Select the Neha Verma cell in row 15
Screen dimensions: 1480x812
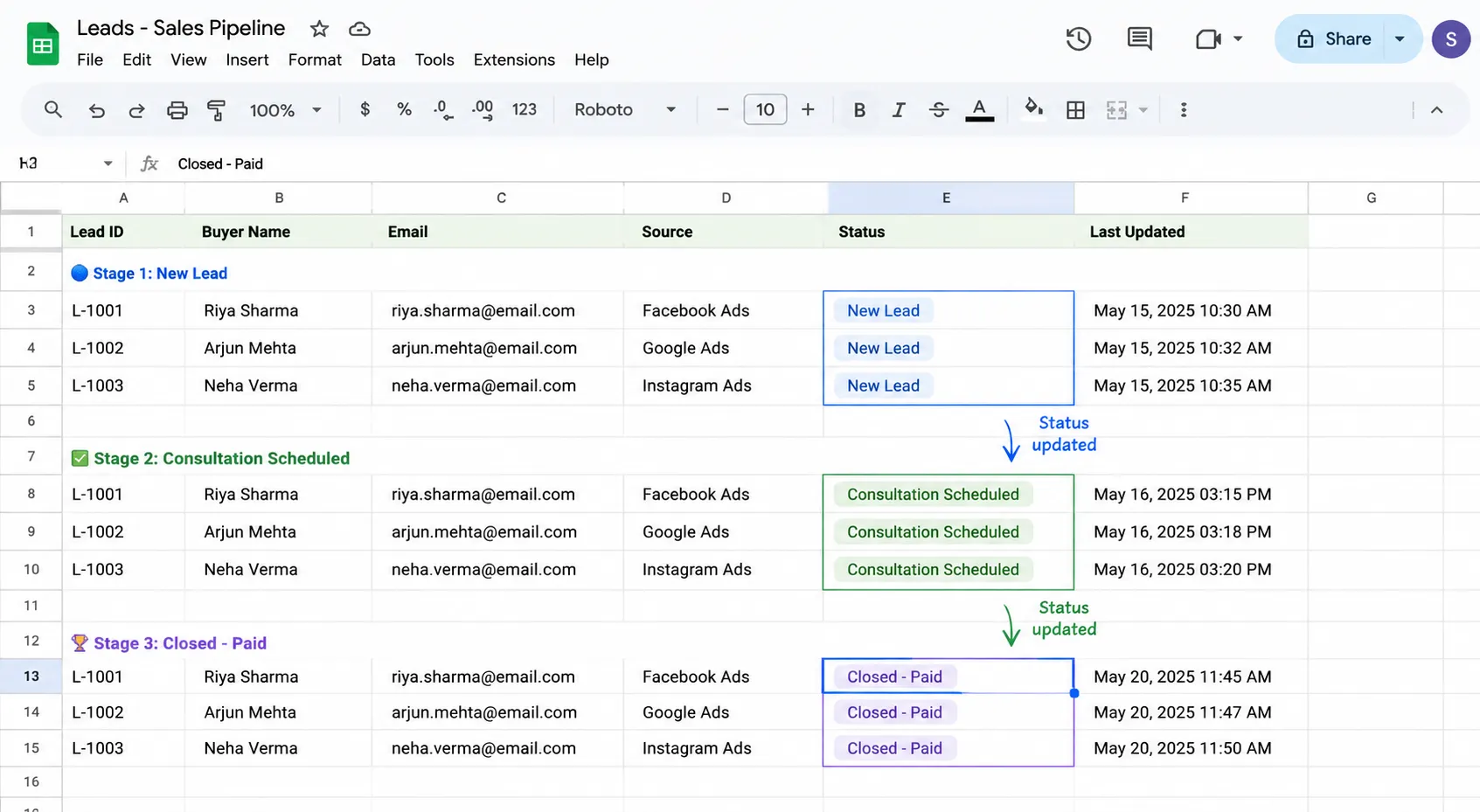(278, 748)
